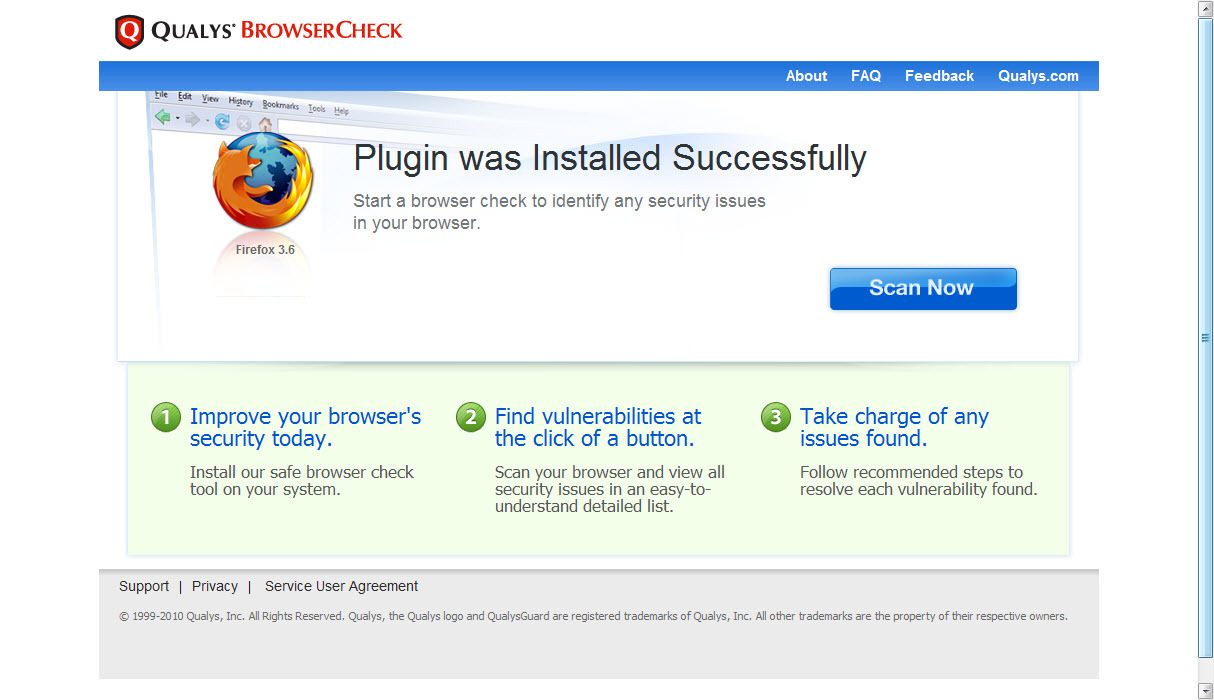Viewport: 1214px width, 700px height.
Task: Click the 'Improve your browser's security today.' heading
Action: click(x=305, y=427)
